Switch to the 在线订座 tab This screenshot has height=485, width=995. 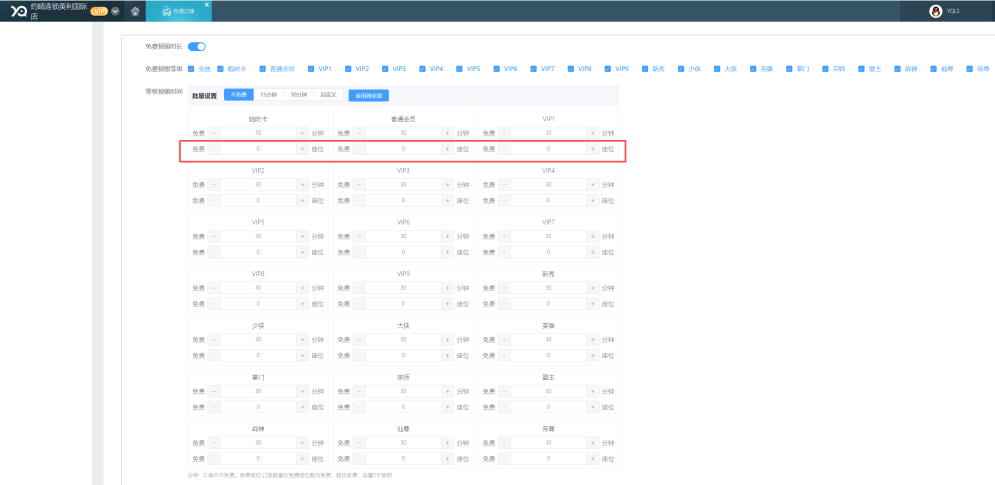coord(179,11)
